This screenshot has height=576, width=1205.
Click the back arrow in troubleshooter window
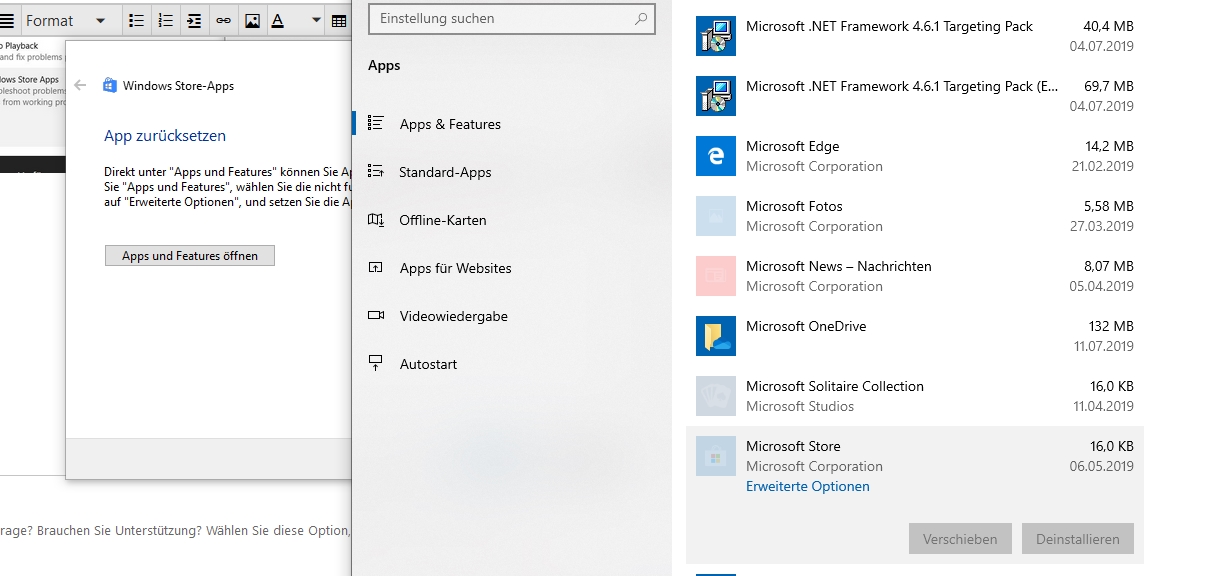pyautogui.click(x=80, y=86)
